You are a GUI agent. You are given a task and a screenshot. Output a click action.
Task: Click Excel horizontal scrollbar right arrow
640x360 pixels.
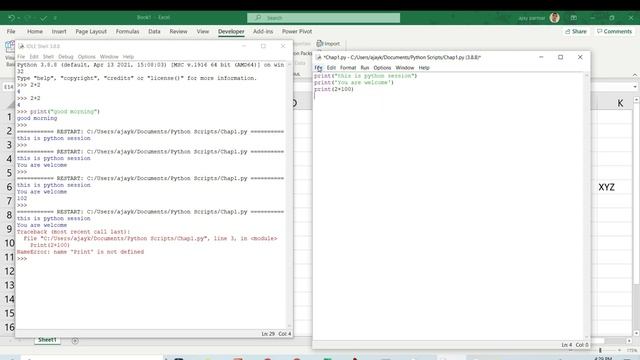(x=629, y=341)
